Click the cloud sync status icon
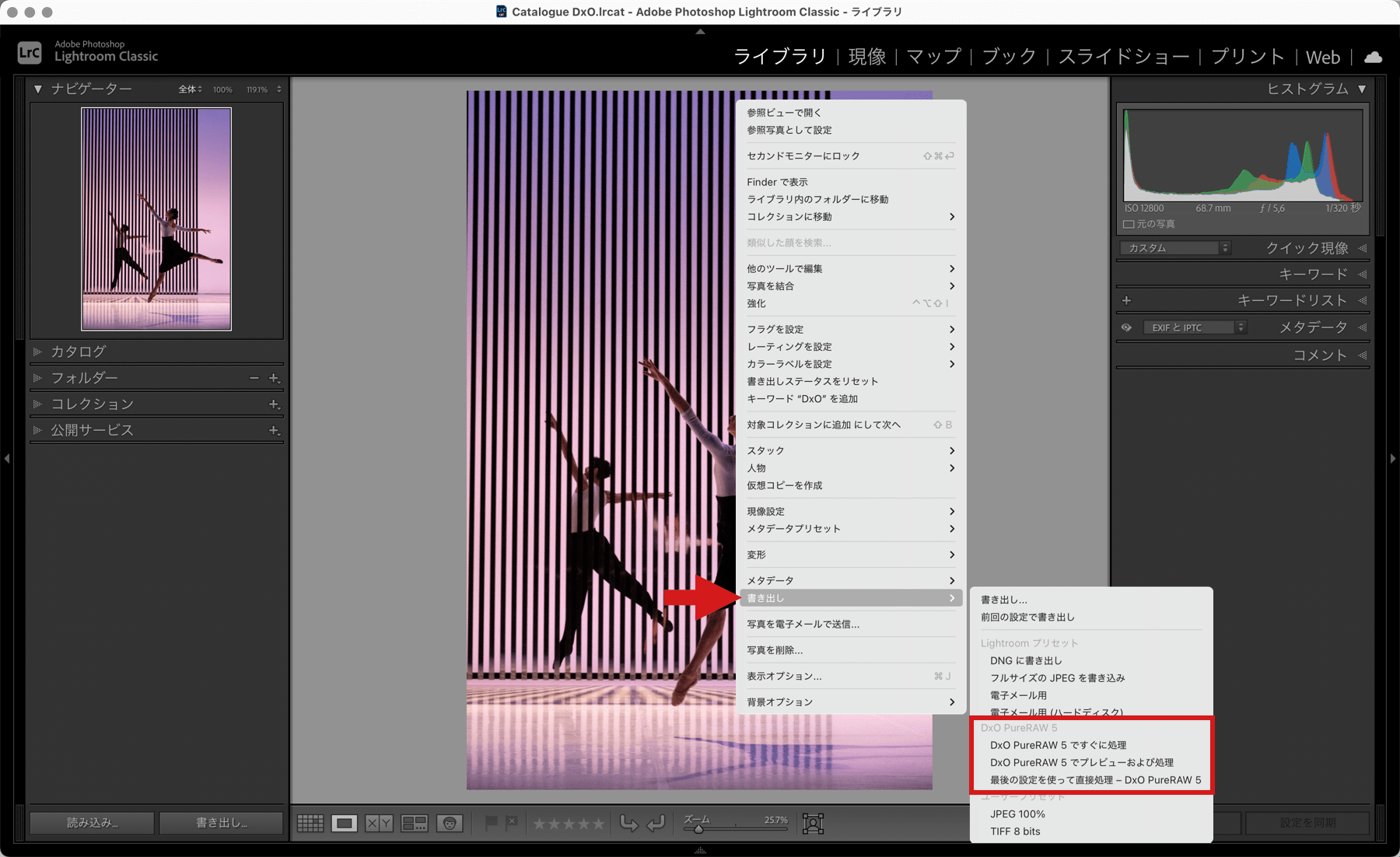 point(1374,57)
